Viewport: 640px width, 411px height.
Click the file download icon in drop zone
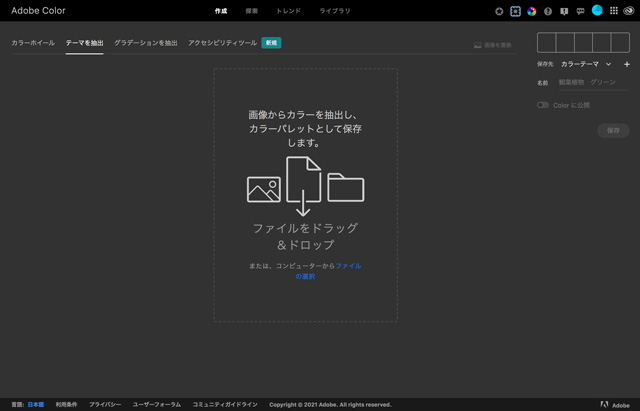(303, 186)
